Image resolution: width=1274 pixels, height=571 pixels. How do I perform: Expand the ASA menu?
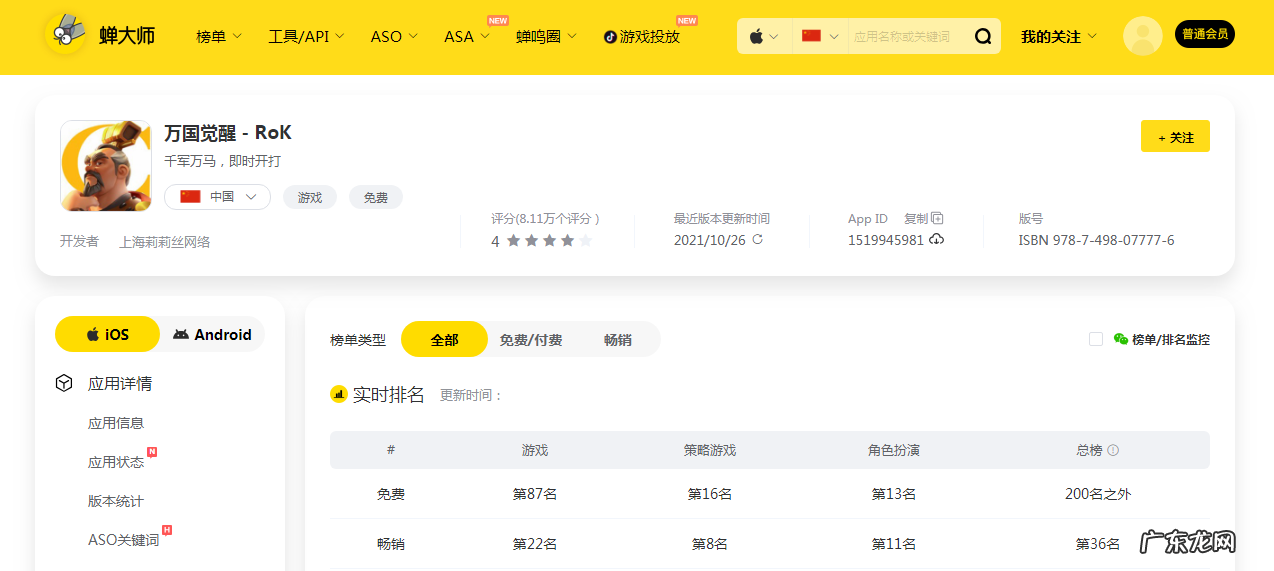[x=467, y=36]
